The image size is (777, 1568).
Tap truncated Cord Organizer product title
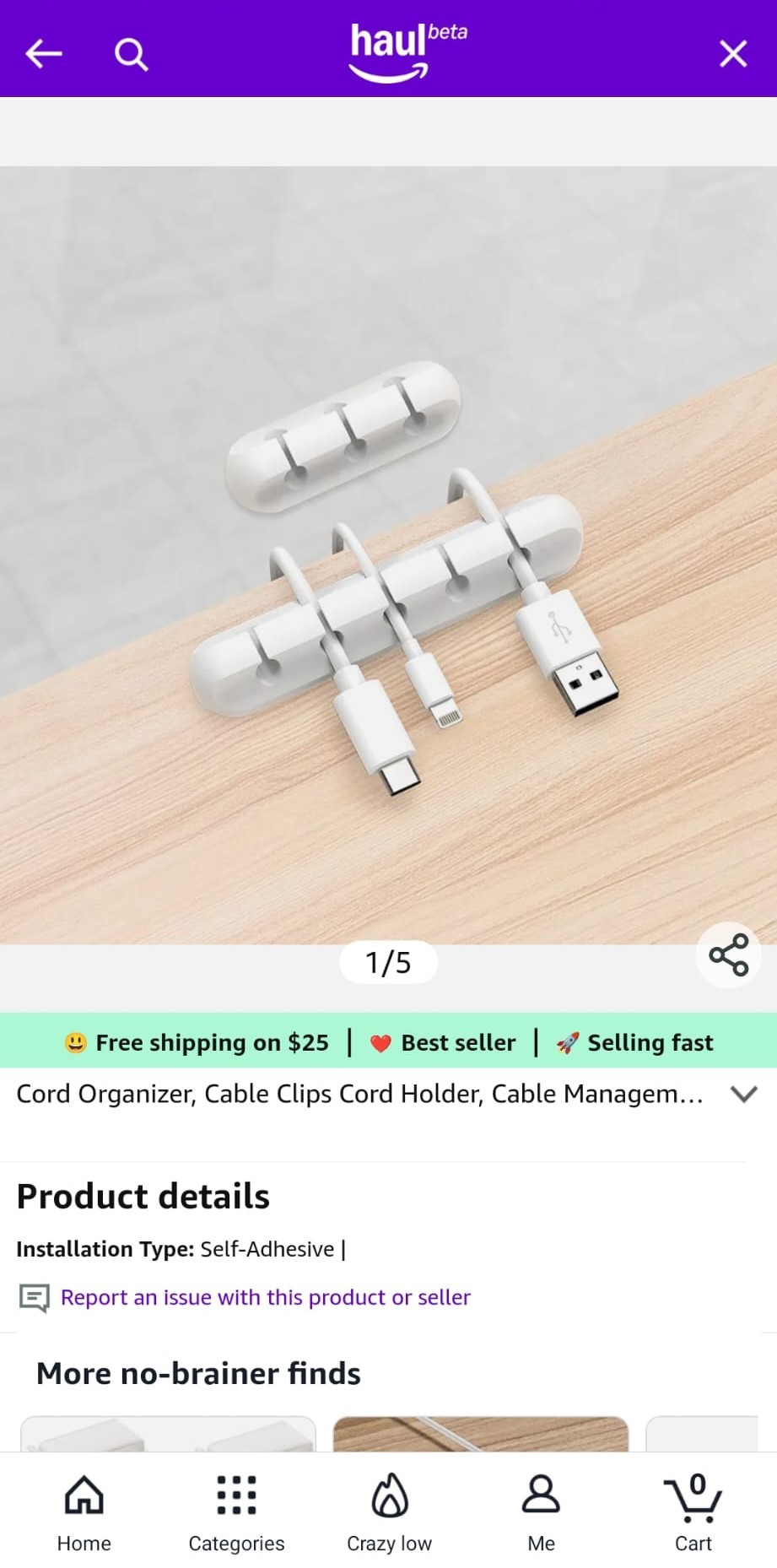point(359,1095)
